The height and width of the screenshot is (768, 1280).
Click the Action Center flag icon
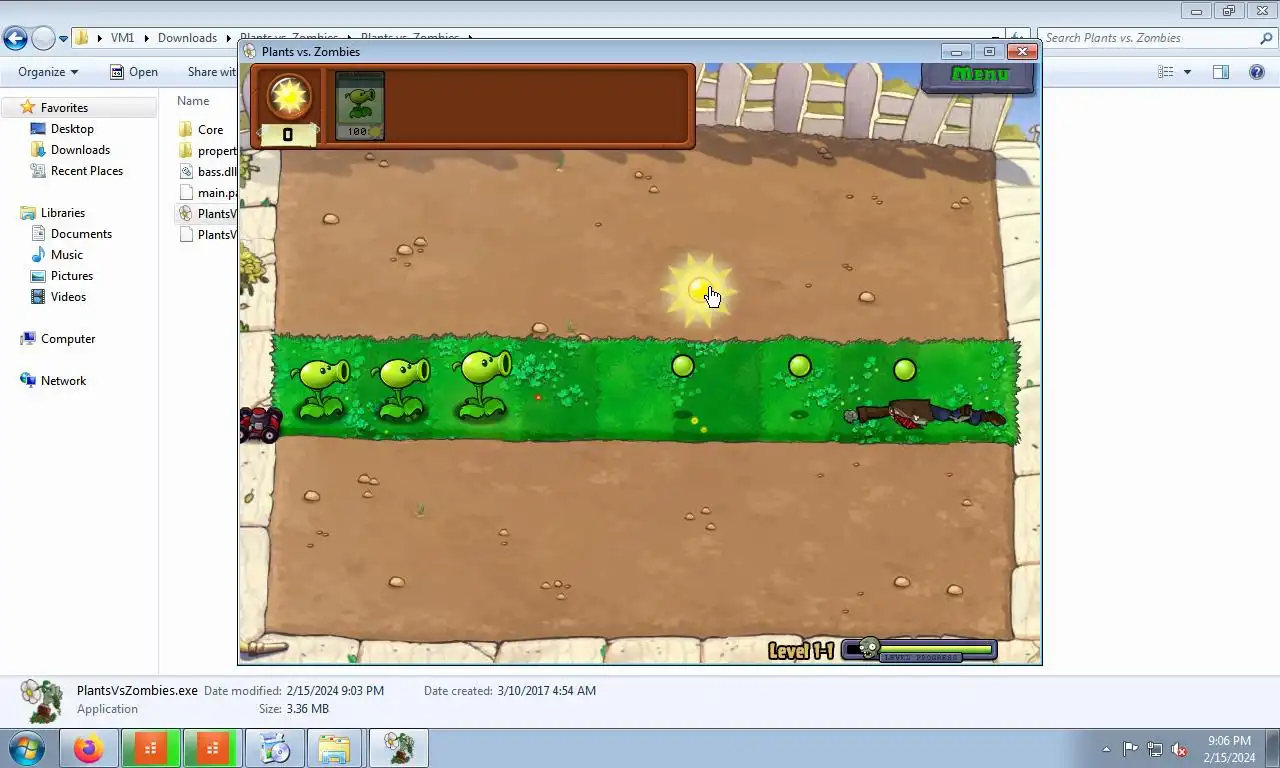(1130, 749)
